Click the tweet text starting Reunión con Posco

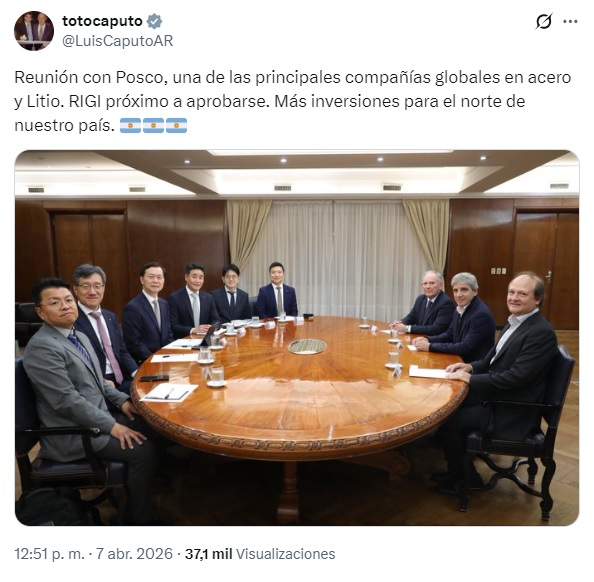point(292,101)
